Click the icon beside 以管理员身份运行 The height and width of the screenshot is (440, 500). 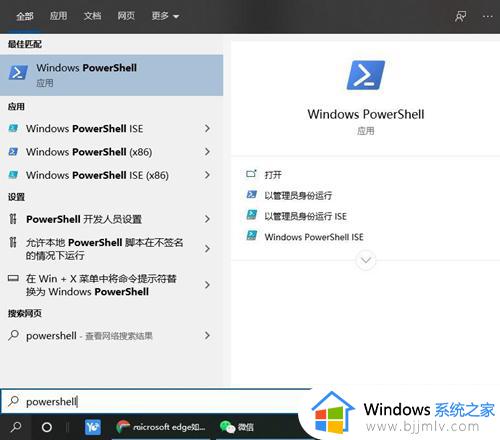pos(251,194)
